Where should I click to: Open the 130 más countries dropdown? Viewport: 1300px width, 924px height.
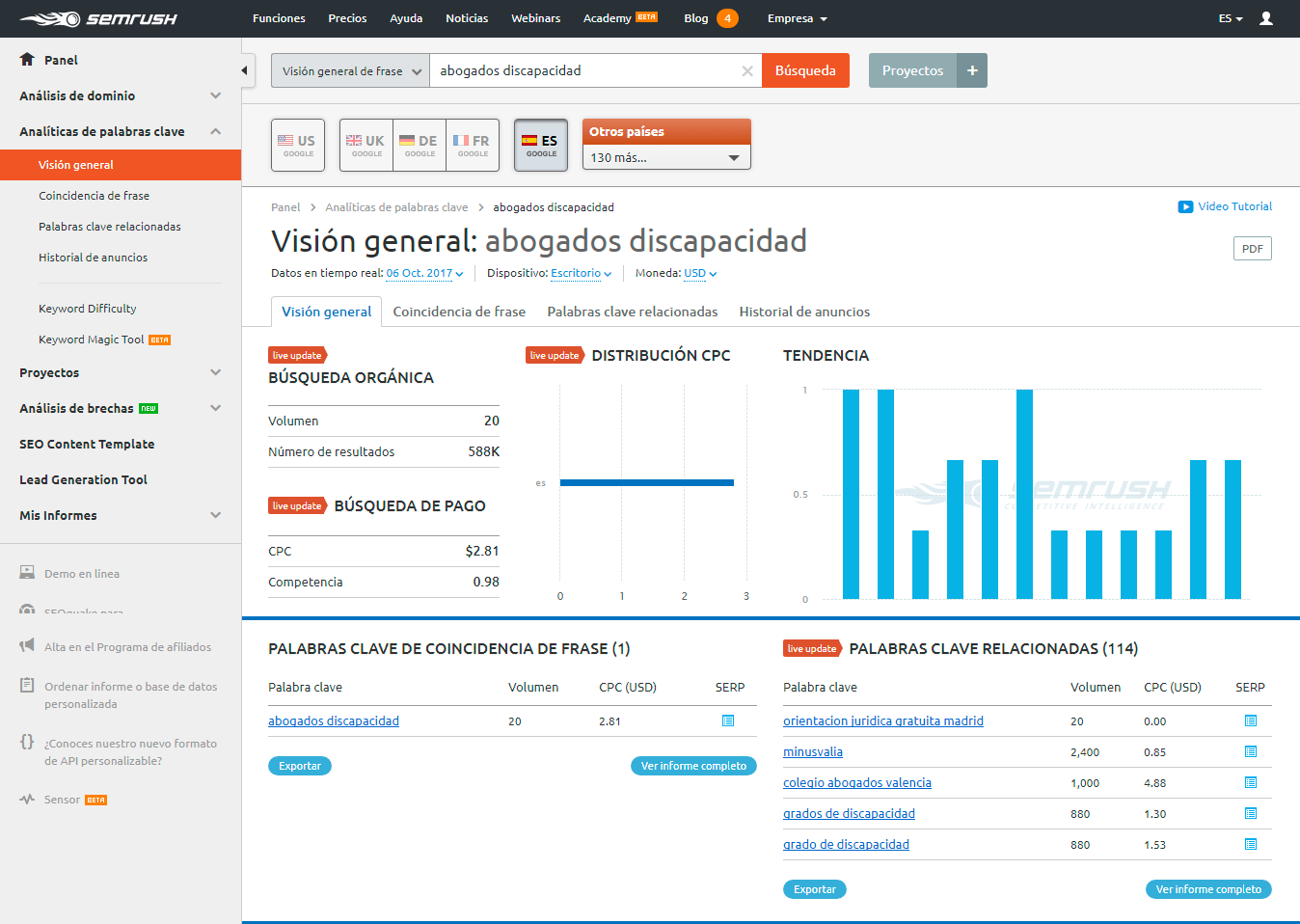(665, 156)
